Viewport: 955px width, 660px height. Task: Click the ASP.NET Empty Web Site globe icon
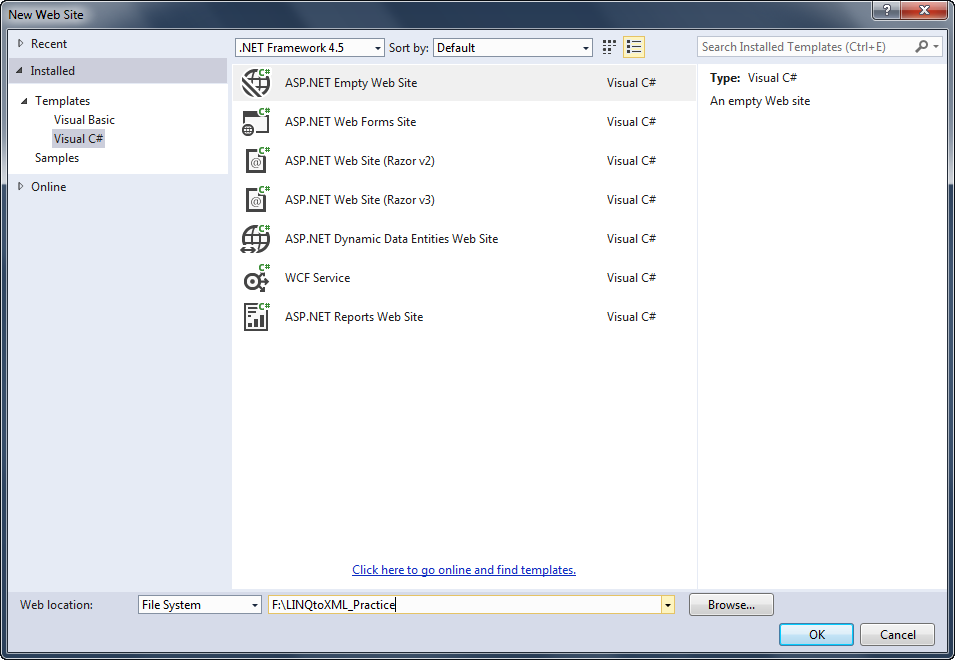coord(256,83)
